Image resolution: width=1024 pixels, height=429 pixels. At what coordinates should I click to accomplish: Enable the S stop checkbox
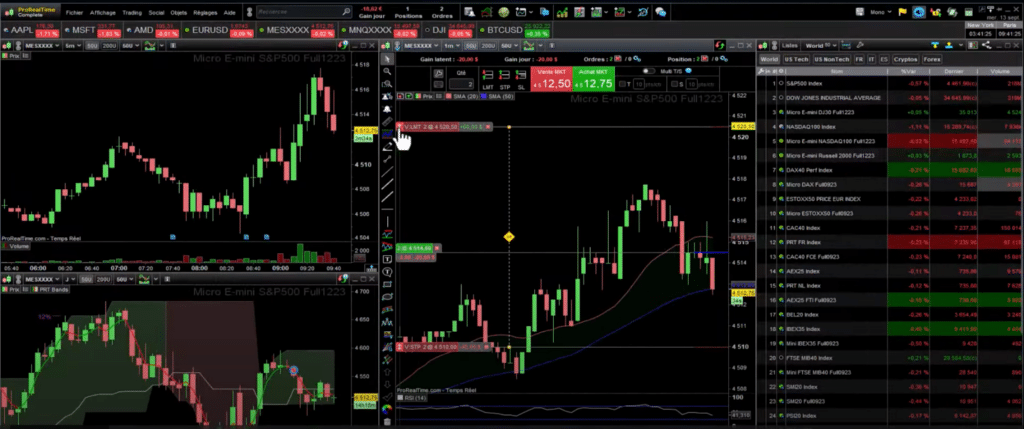tap(673, 84)
